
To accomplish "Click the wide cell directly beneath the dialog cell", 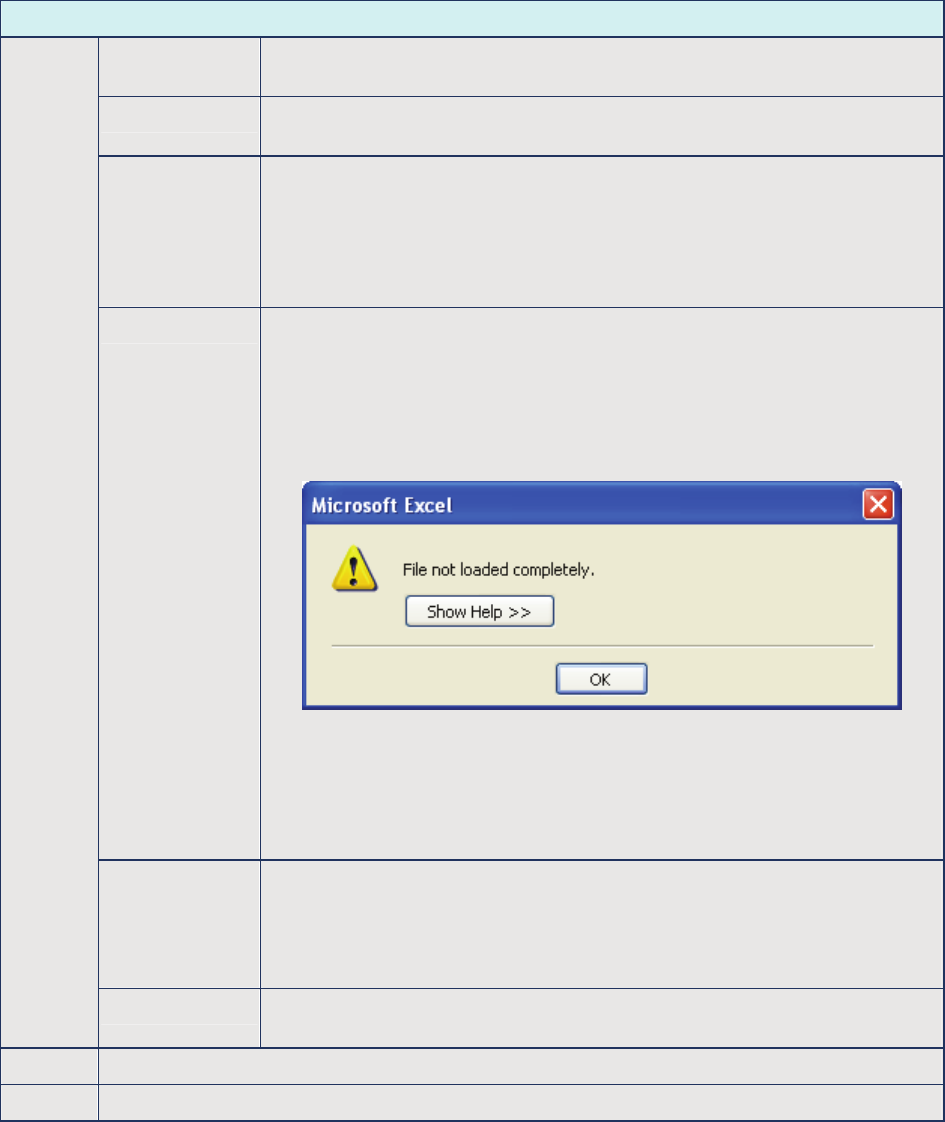I will pyautogui.click(x=602, y=924).
